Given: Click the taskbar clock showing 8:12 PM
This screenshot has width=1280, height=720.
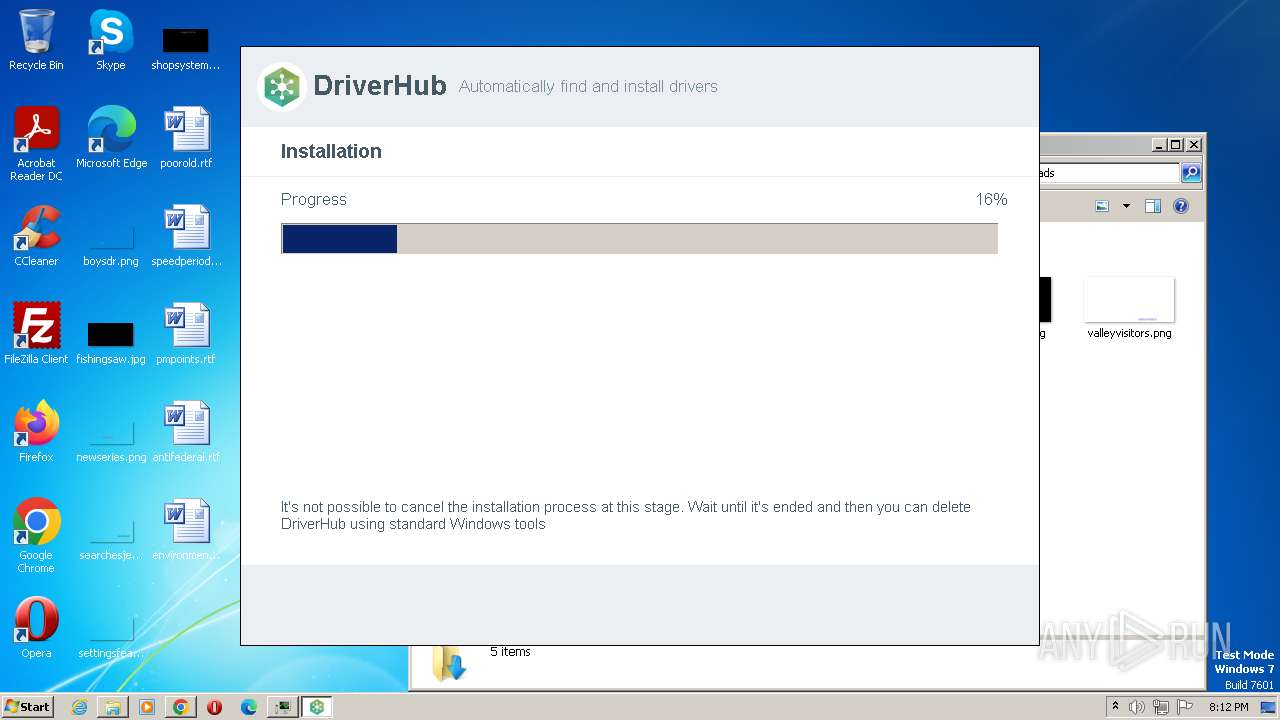Looking at the screenshot, I should 1228,707.
